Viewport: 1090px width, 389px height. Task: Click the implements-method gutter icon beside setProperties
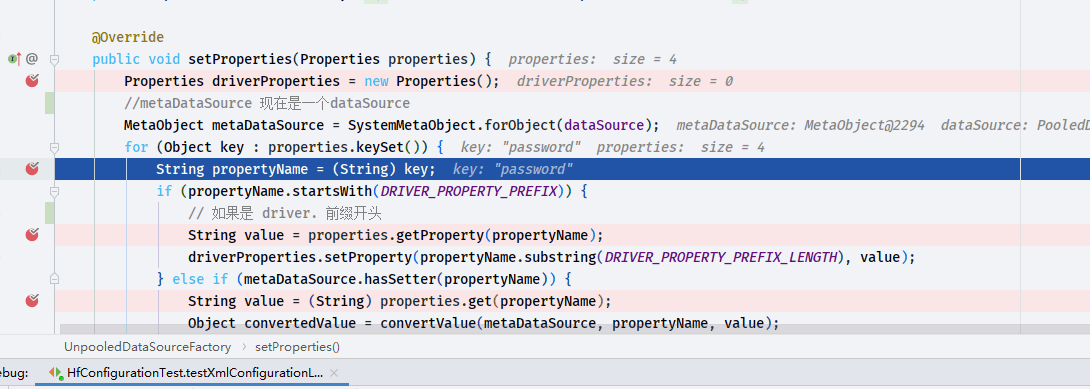[x=15, y=59]
